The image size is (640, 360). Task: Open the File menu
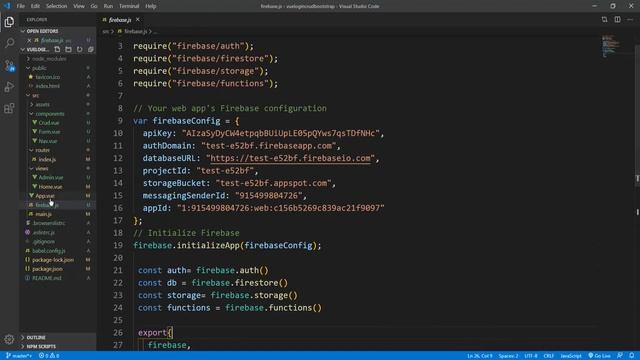20,6
